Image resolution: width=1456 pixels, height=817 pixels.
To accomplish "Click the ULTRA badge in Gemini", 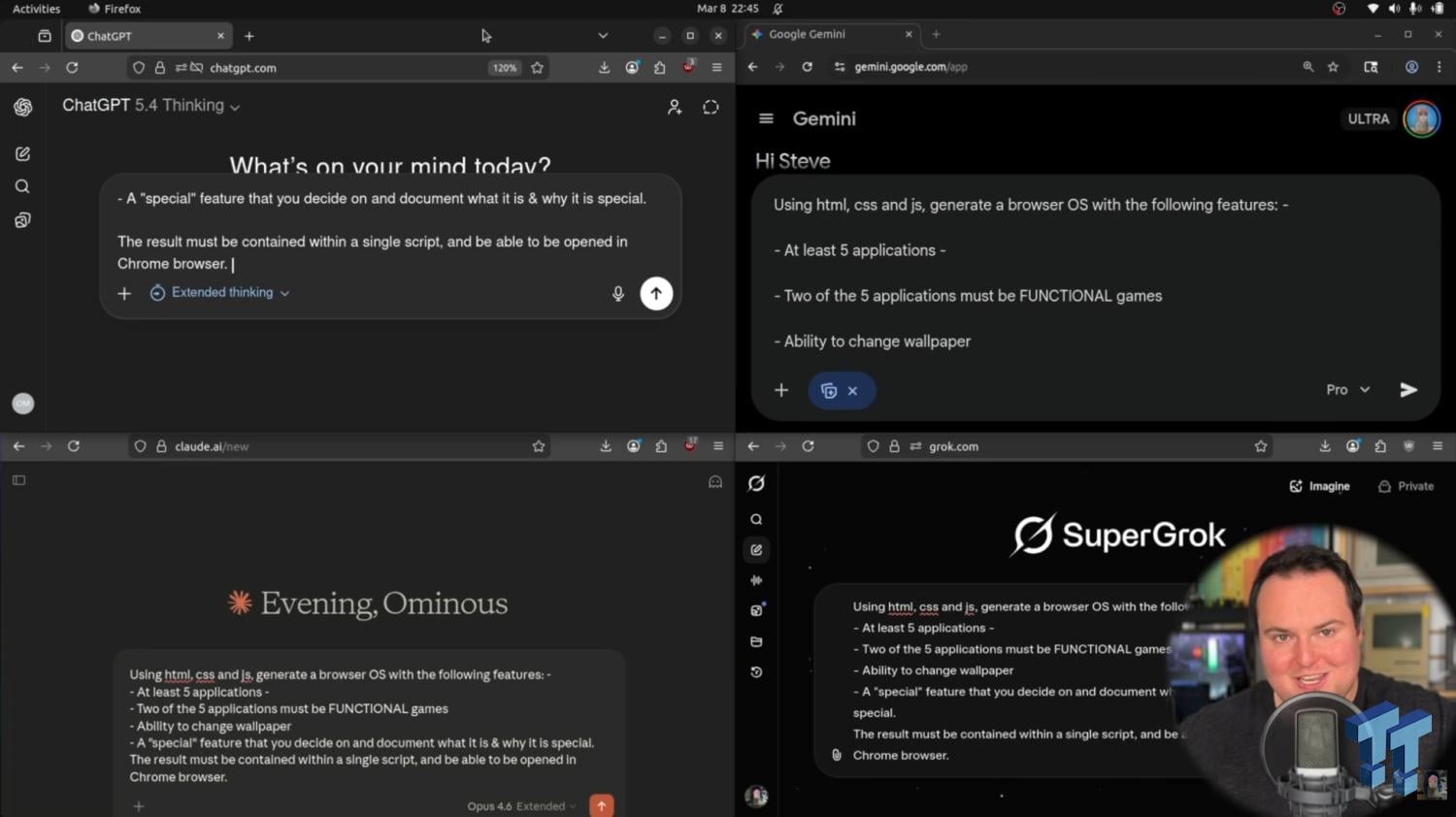I will coord(1368,119).
